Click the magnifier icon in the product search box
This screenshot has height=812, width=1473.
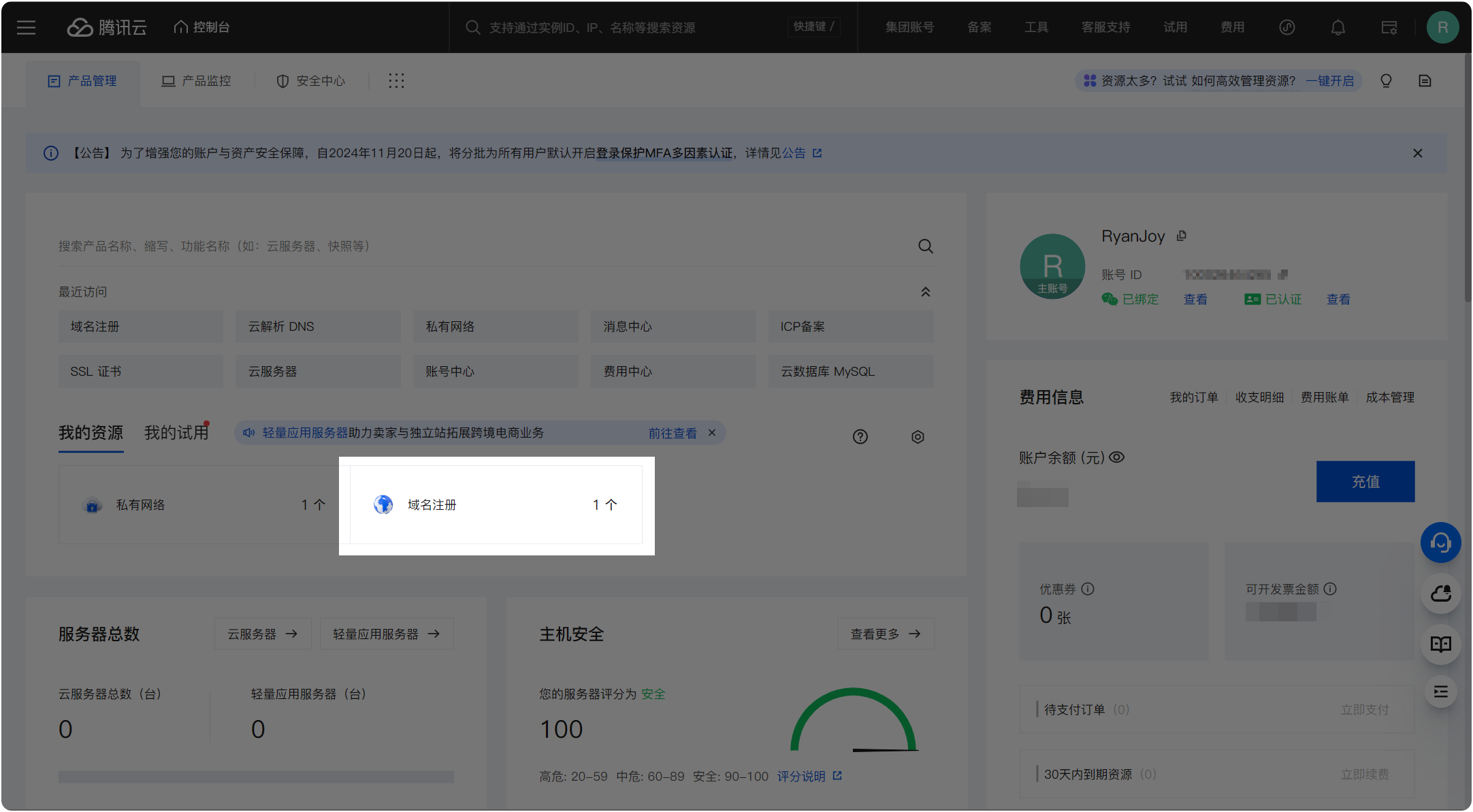pyautogui.click(x=926, y=246)
